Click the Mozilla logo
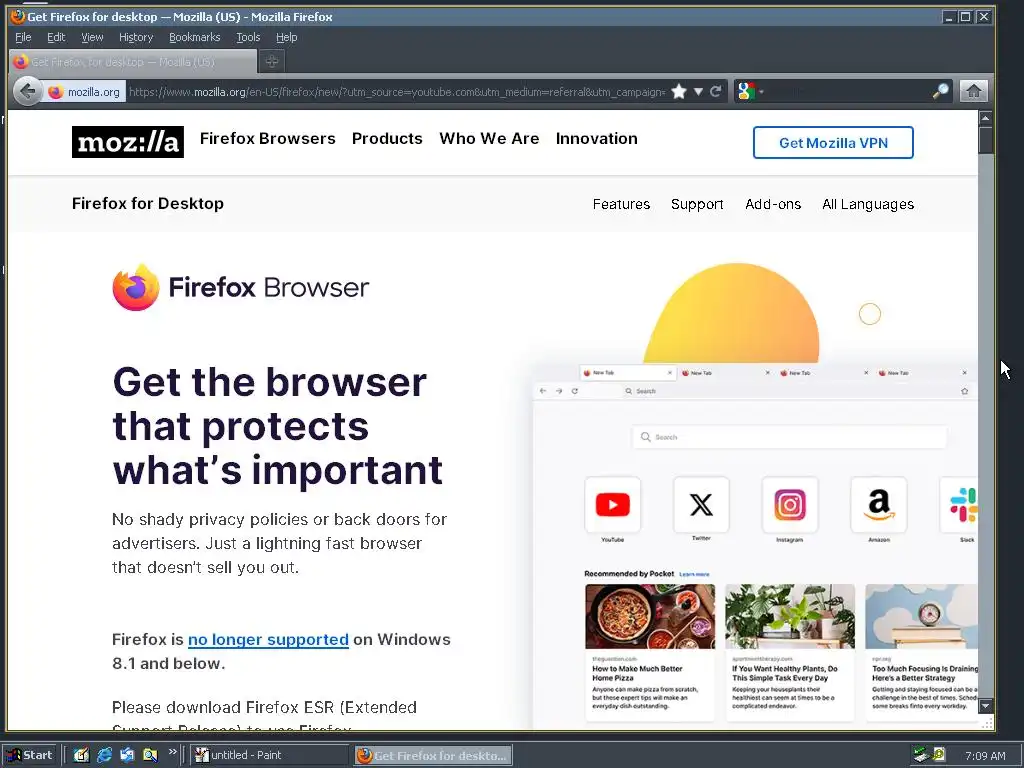 [x=128, y=142]
